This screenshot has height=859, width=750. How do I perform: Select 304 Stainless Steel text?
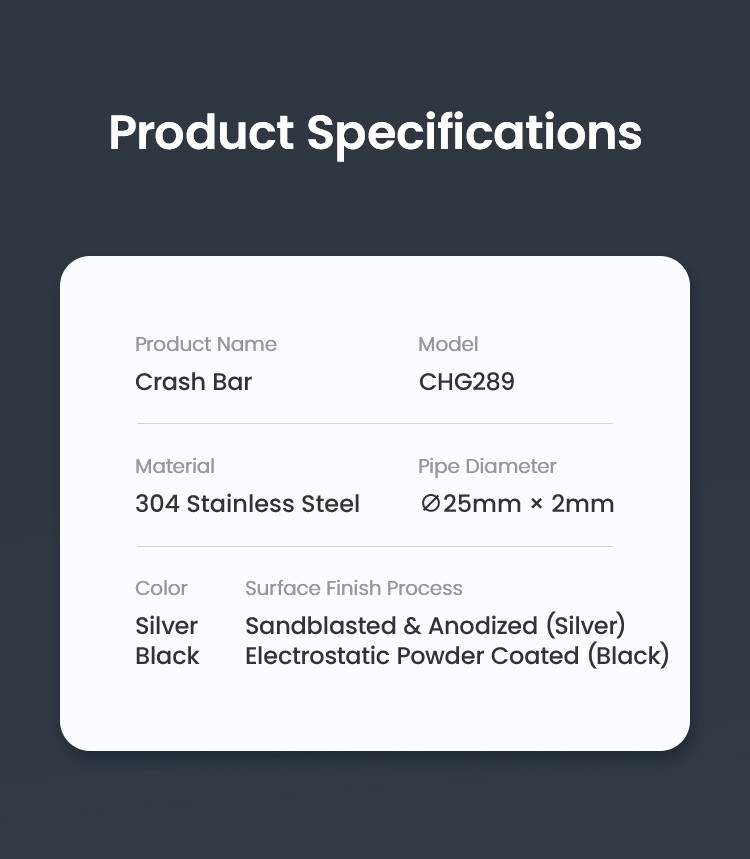pyautogui.click(x=247, y=504)
